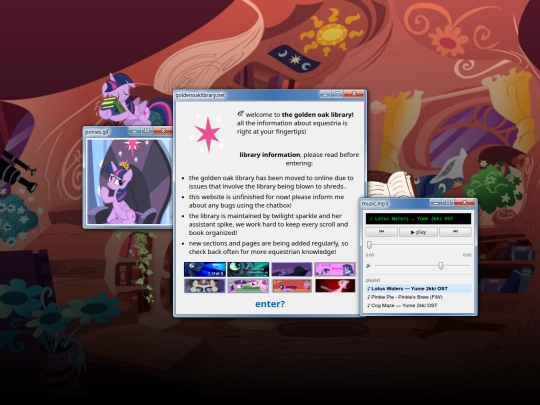Screen dimensions: 540x405
Task: Click the volume slider handle
Action: tap(440, 266)
